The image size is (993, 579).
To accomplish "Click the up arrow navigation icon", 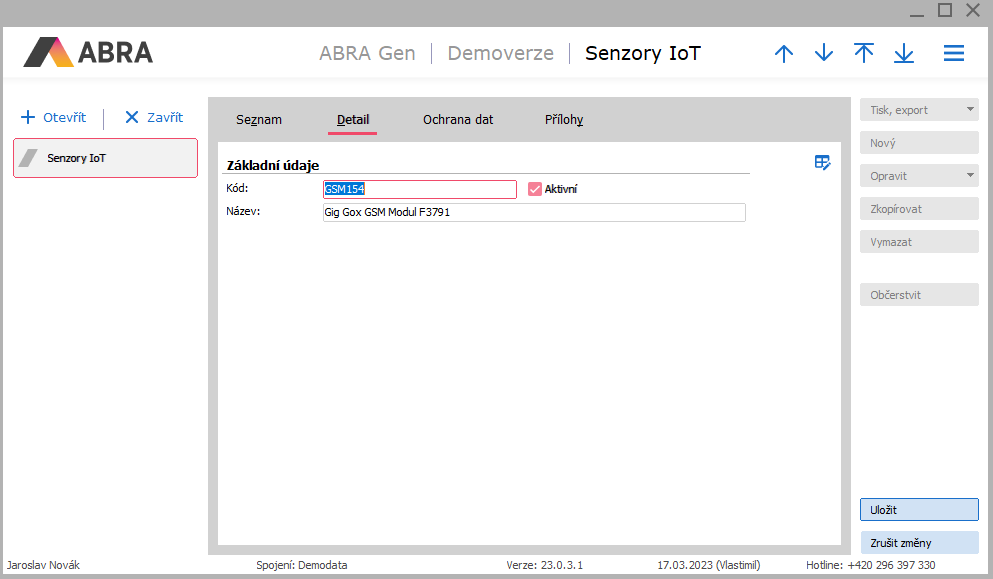I will coord(784,54).
